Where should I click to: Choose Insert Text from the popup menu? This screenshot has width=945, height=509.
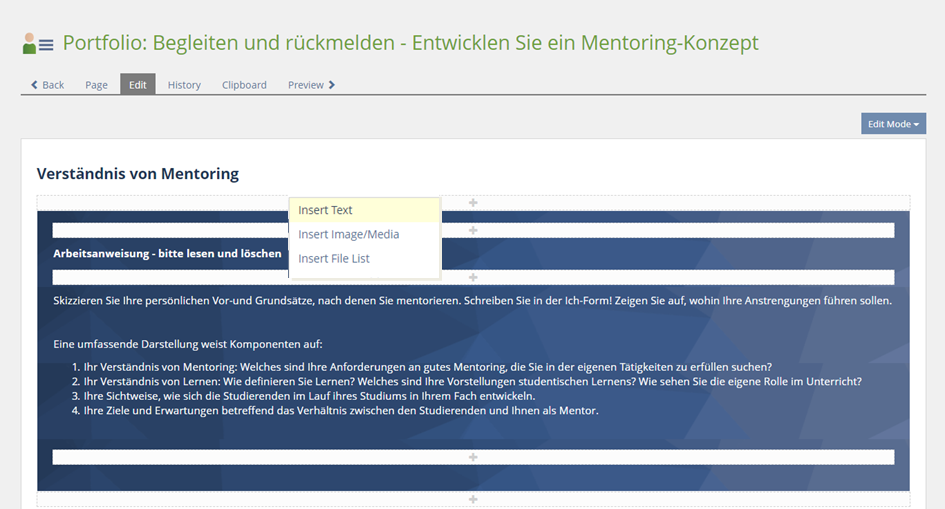click(x=326, y=210)
